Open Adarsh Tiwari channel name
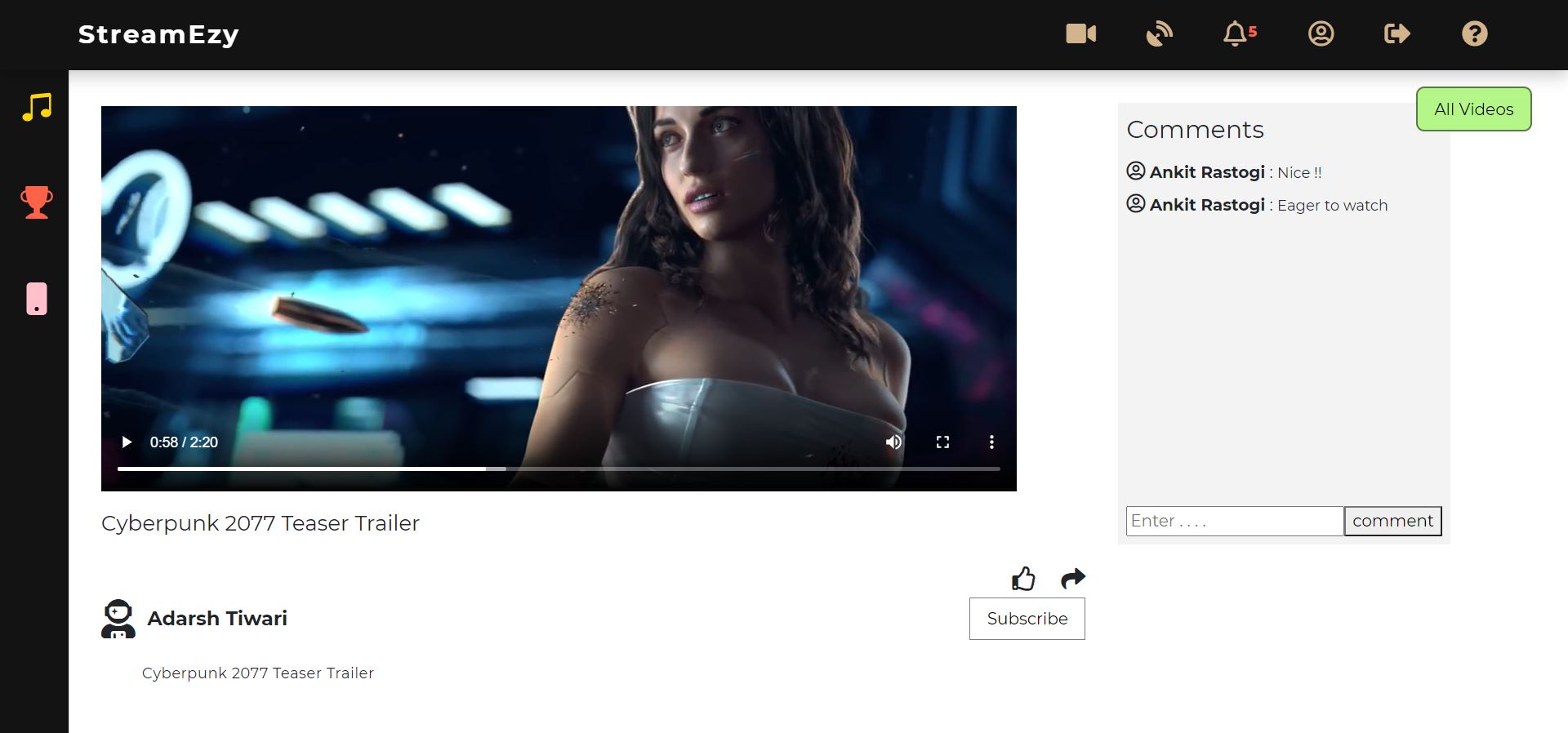 click(x=217, y=618)
